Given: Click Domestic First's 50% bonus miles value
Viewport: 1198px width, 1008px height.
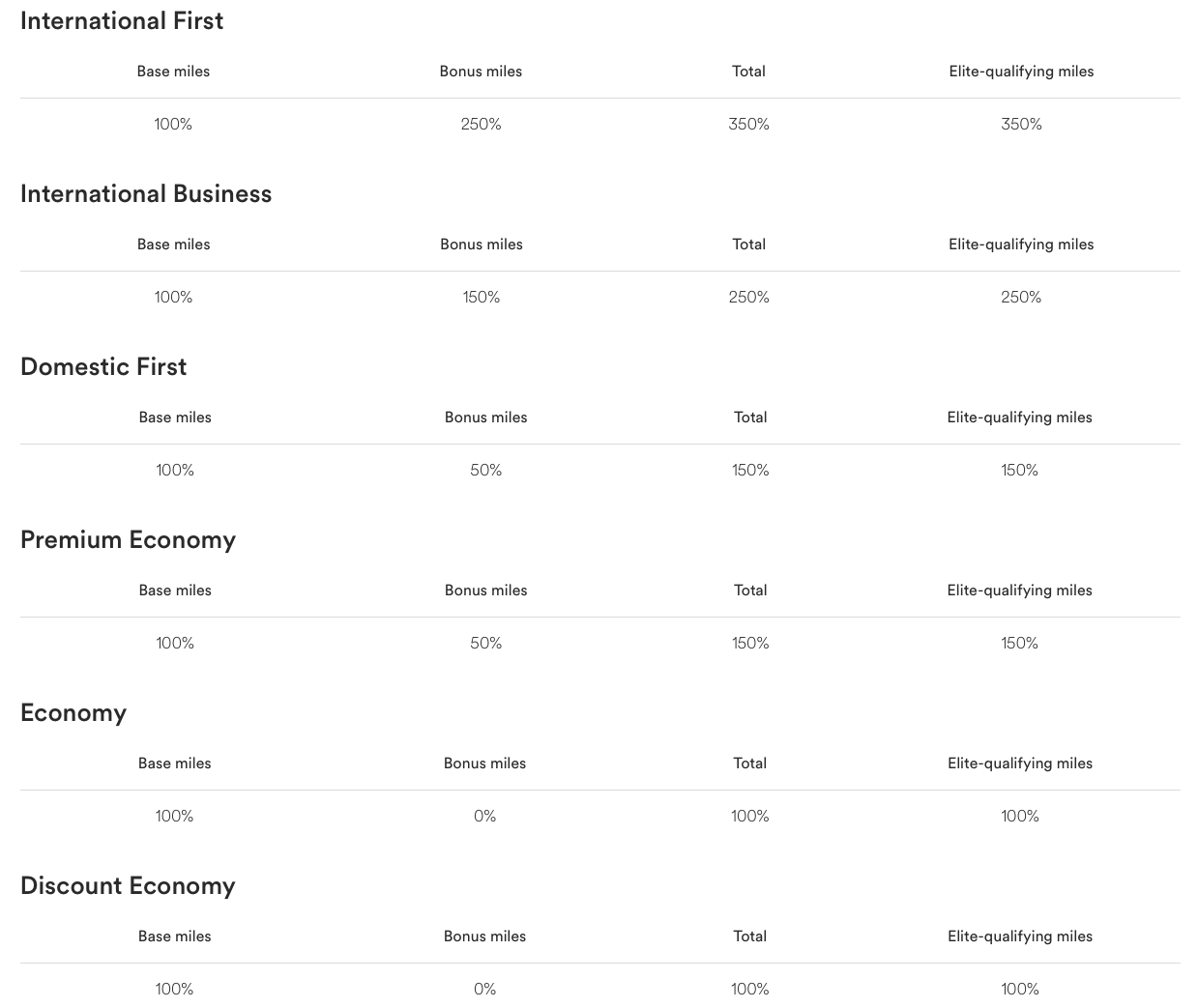Looking at the screenshot, I should tap(485, 471).
